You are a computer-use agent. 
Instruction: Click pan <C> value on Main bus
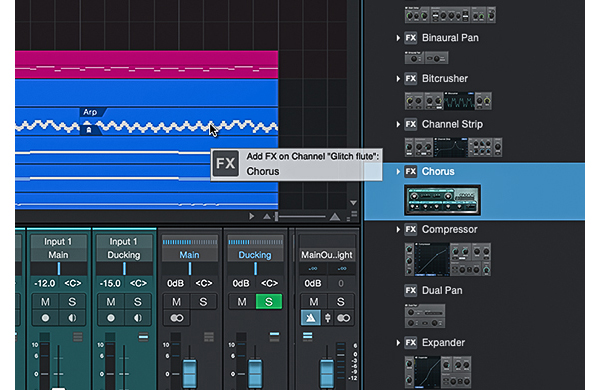[204, 284]
